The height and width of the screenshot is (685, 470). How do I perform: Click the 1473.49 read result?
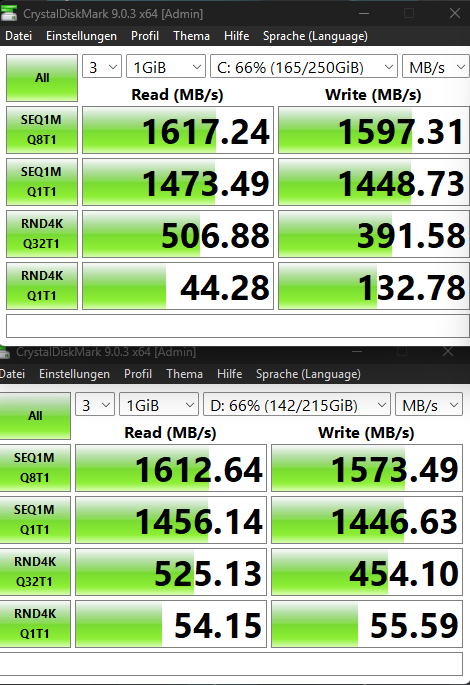178,182
